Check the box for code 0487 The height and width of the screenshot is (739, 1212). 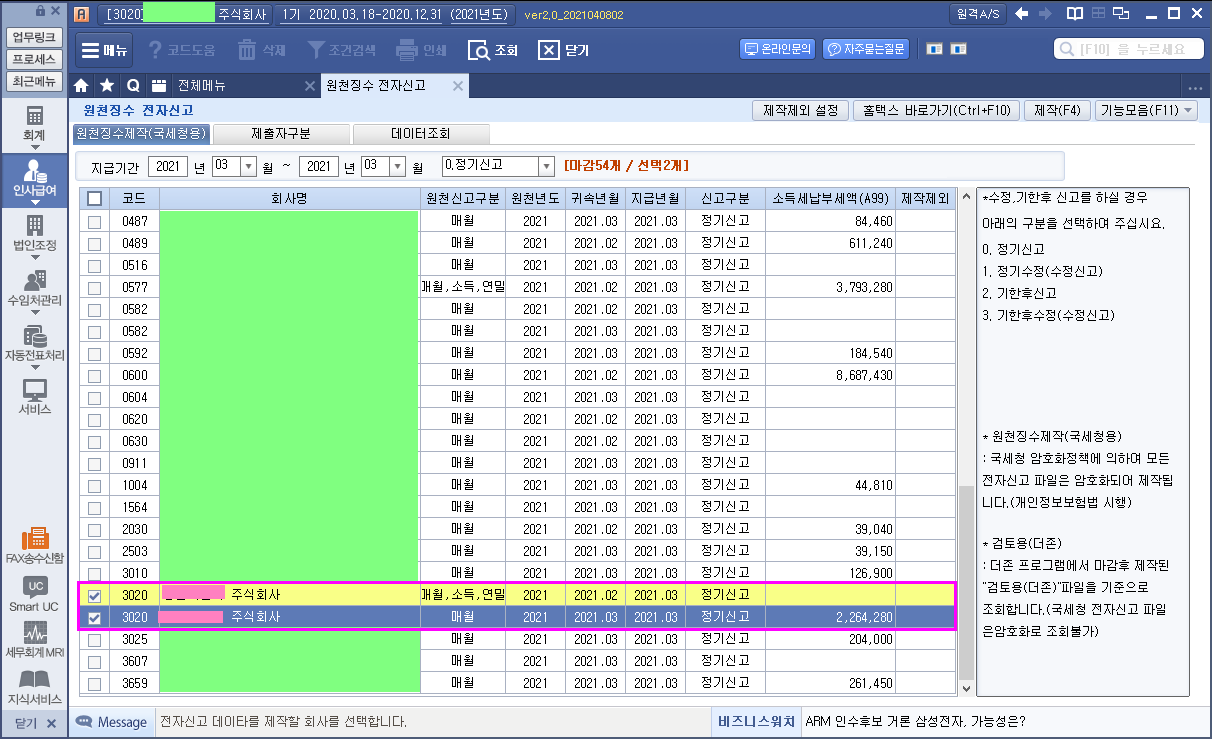[95, 222]
